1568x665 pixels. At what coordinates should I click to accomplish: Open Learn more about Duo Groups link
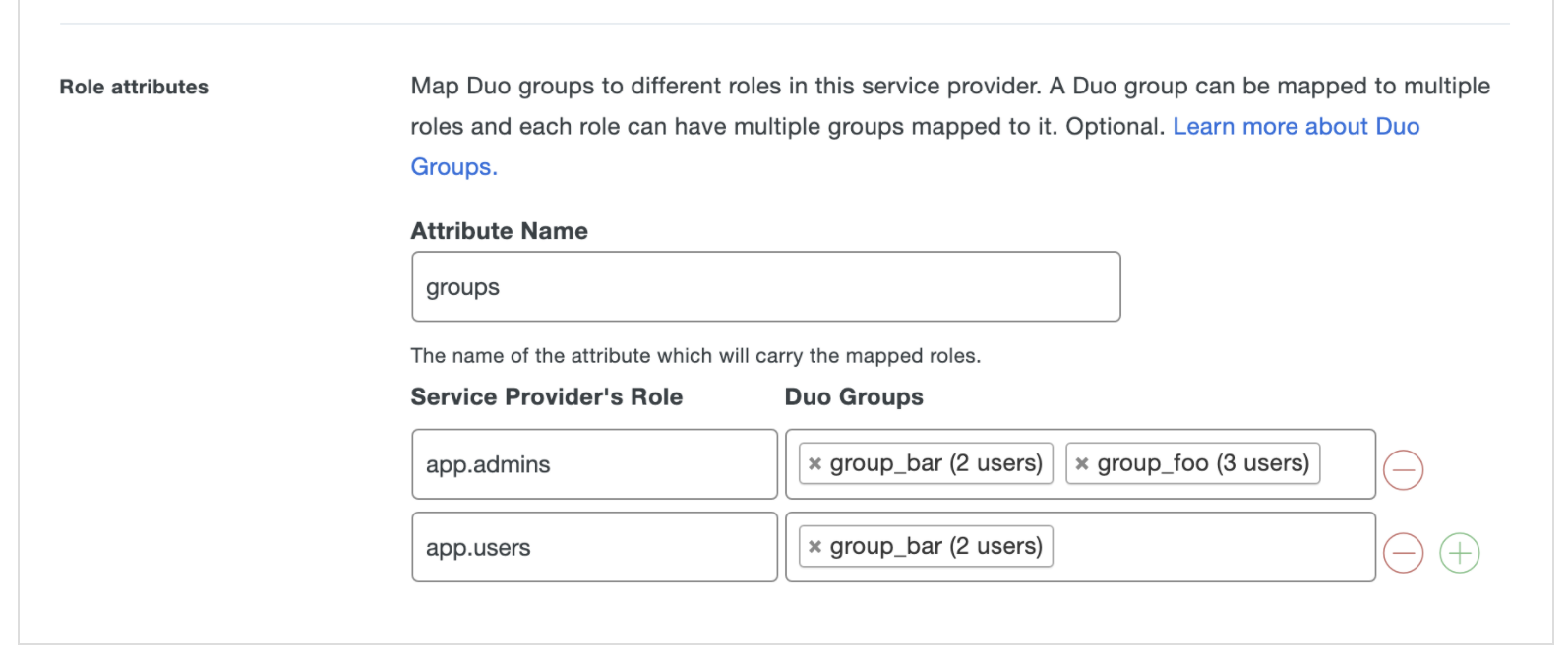(x=1296, y=127)
